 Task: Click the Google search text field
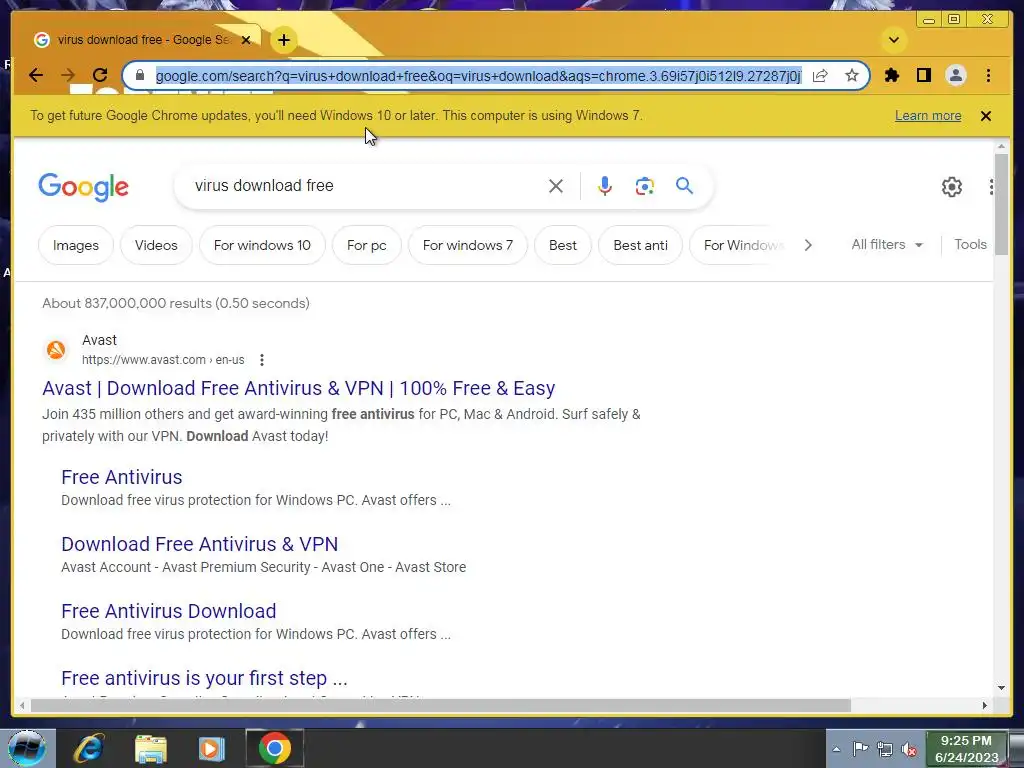pos(366,186)
